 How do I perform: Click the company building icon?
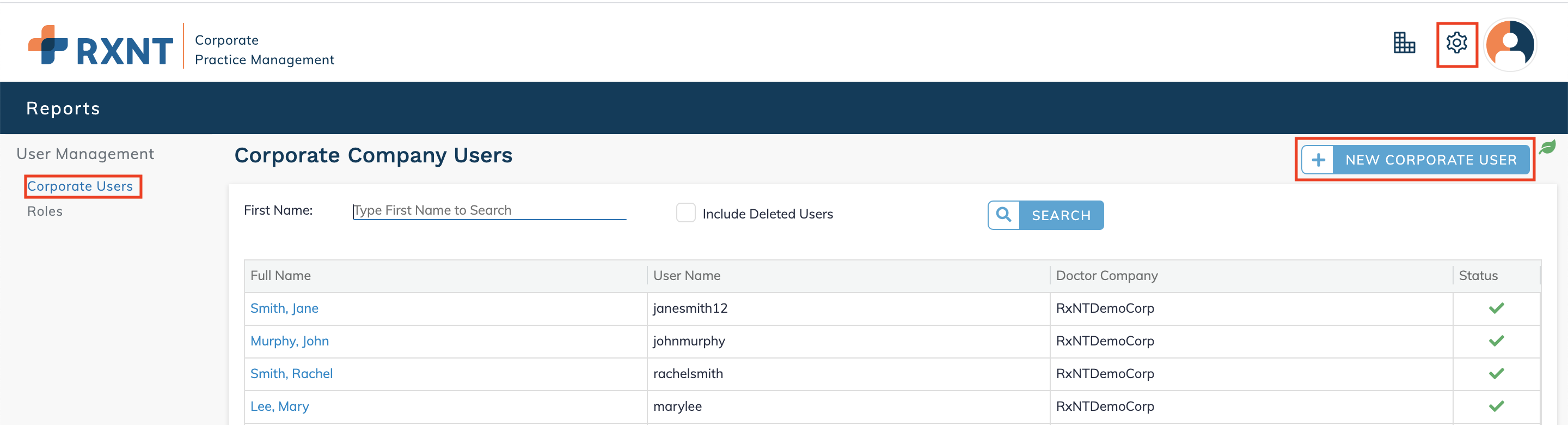[x=1404, y=43]
